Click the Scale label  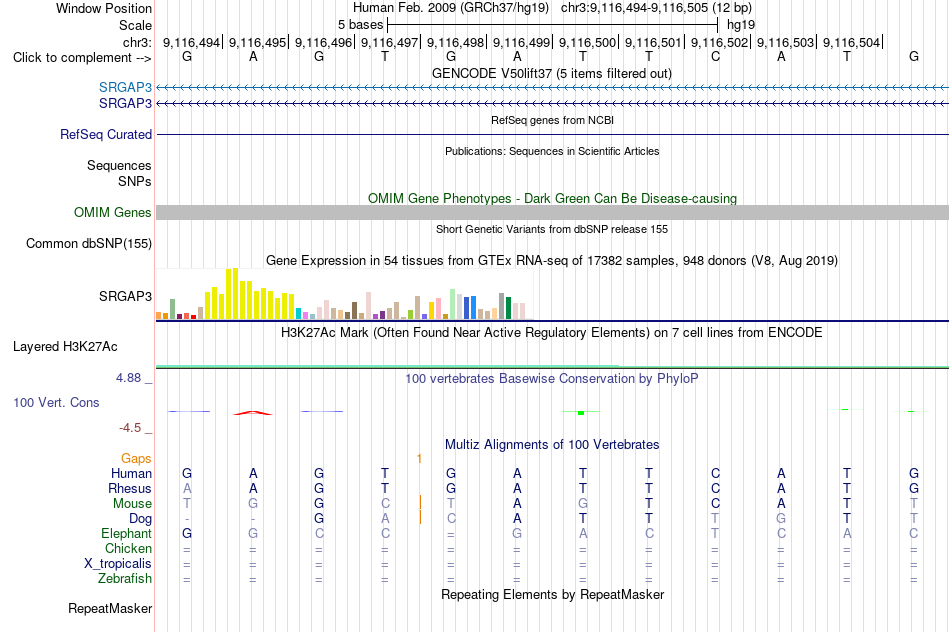point(135,25)
